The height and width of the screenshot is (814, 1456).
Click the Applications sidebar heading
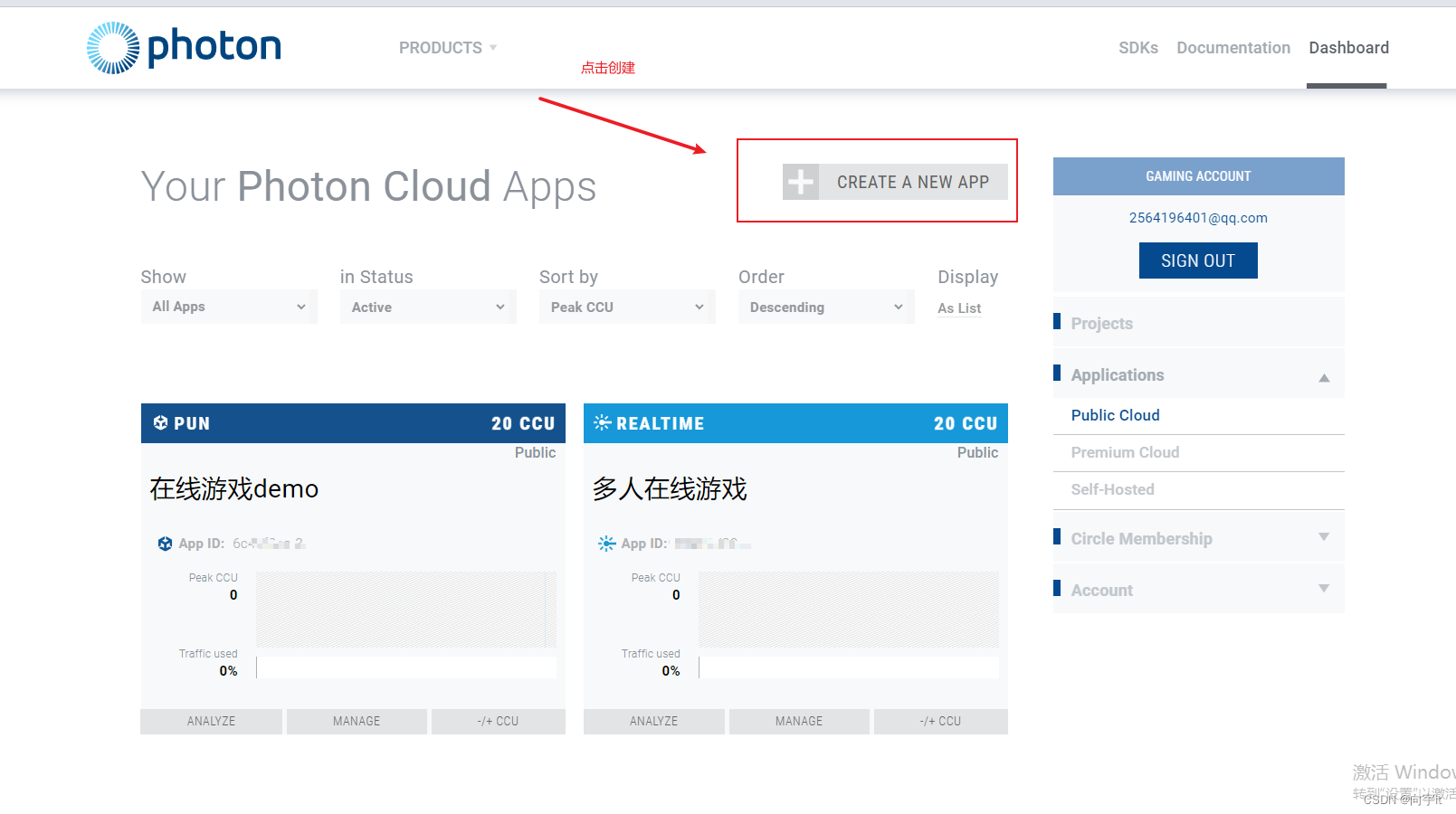click(1118, 375)
